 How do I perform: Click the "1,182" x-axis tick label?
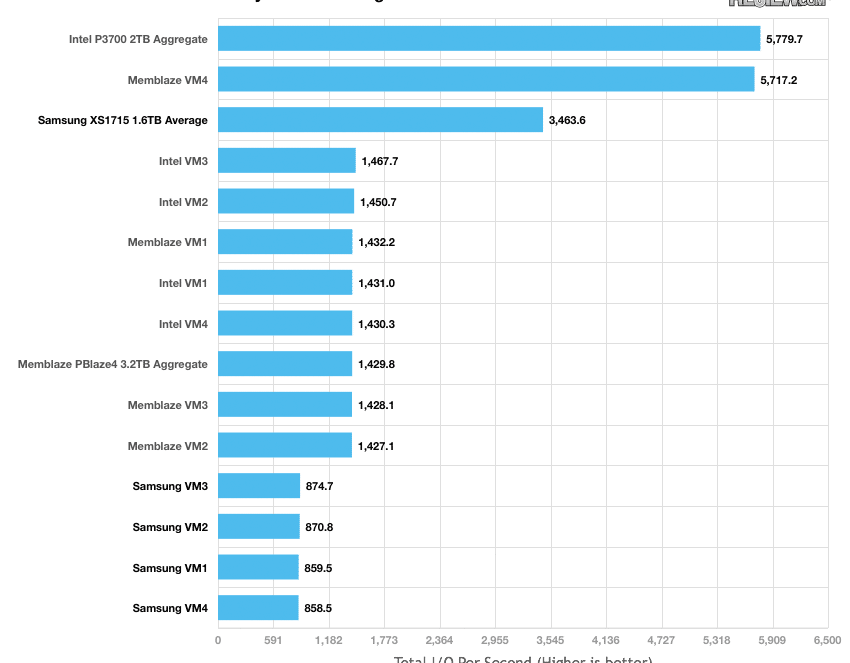tap(329, 640)
